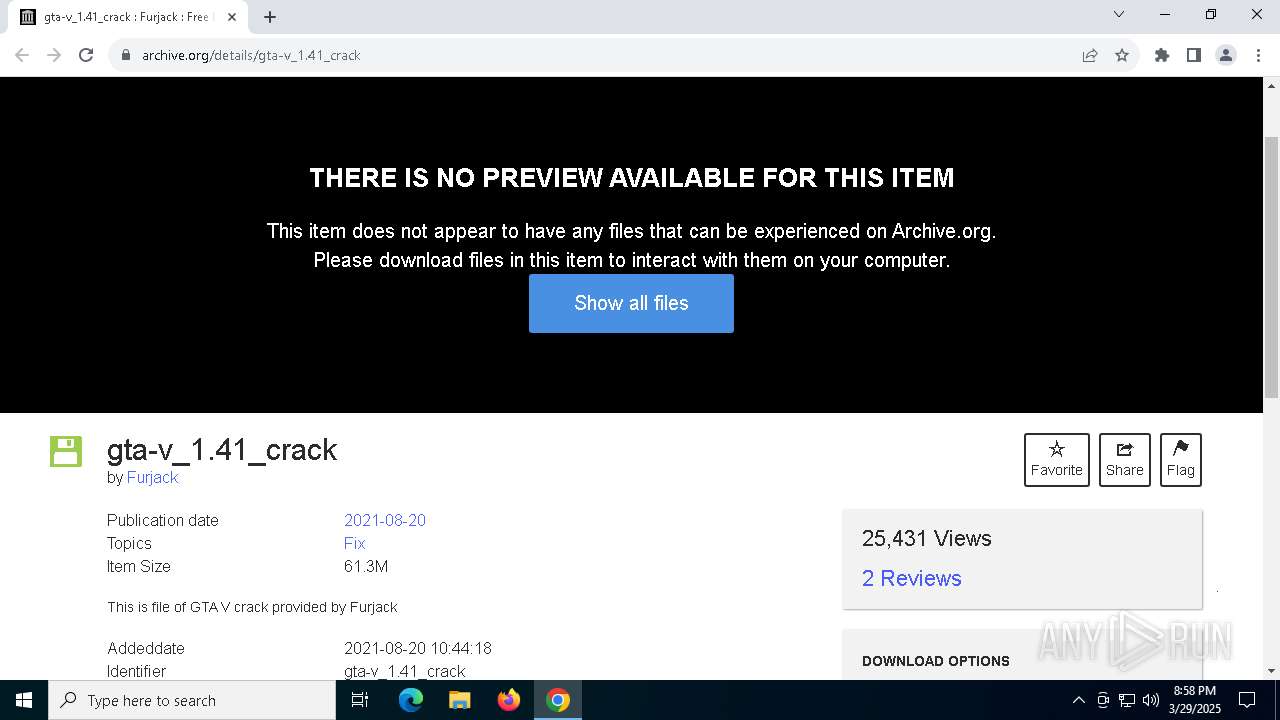Close the gta-v_1.41_crack tab
Image resolution: width=1280 pixels, height=720 pixels.
coord(233,17)
